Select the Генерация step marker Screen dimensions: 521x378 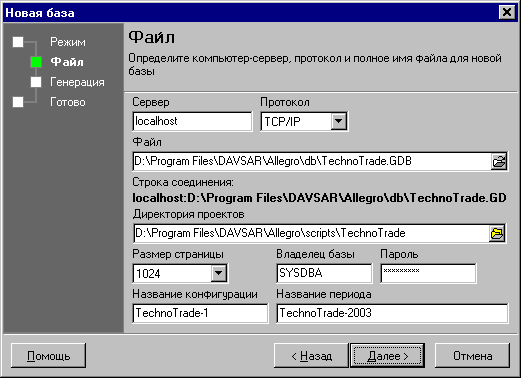(36, 82)
